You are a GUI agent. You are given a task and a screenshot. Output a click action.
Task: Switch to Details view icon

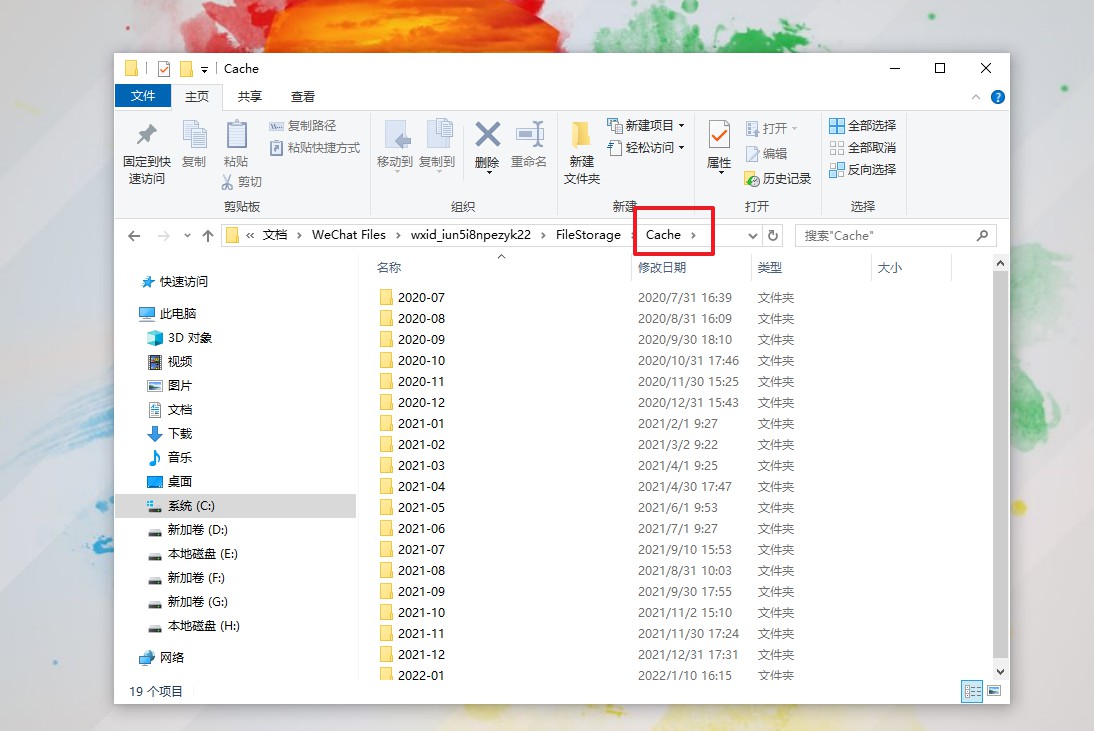coord(972,691)
